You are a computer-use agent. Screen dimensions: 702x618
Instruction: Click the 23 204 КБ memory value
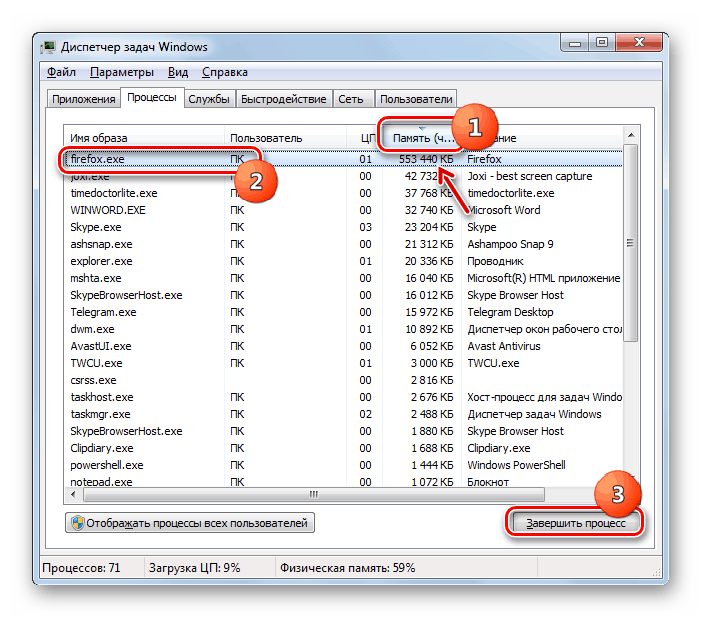coord(429,227)
